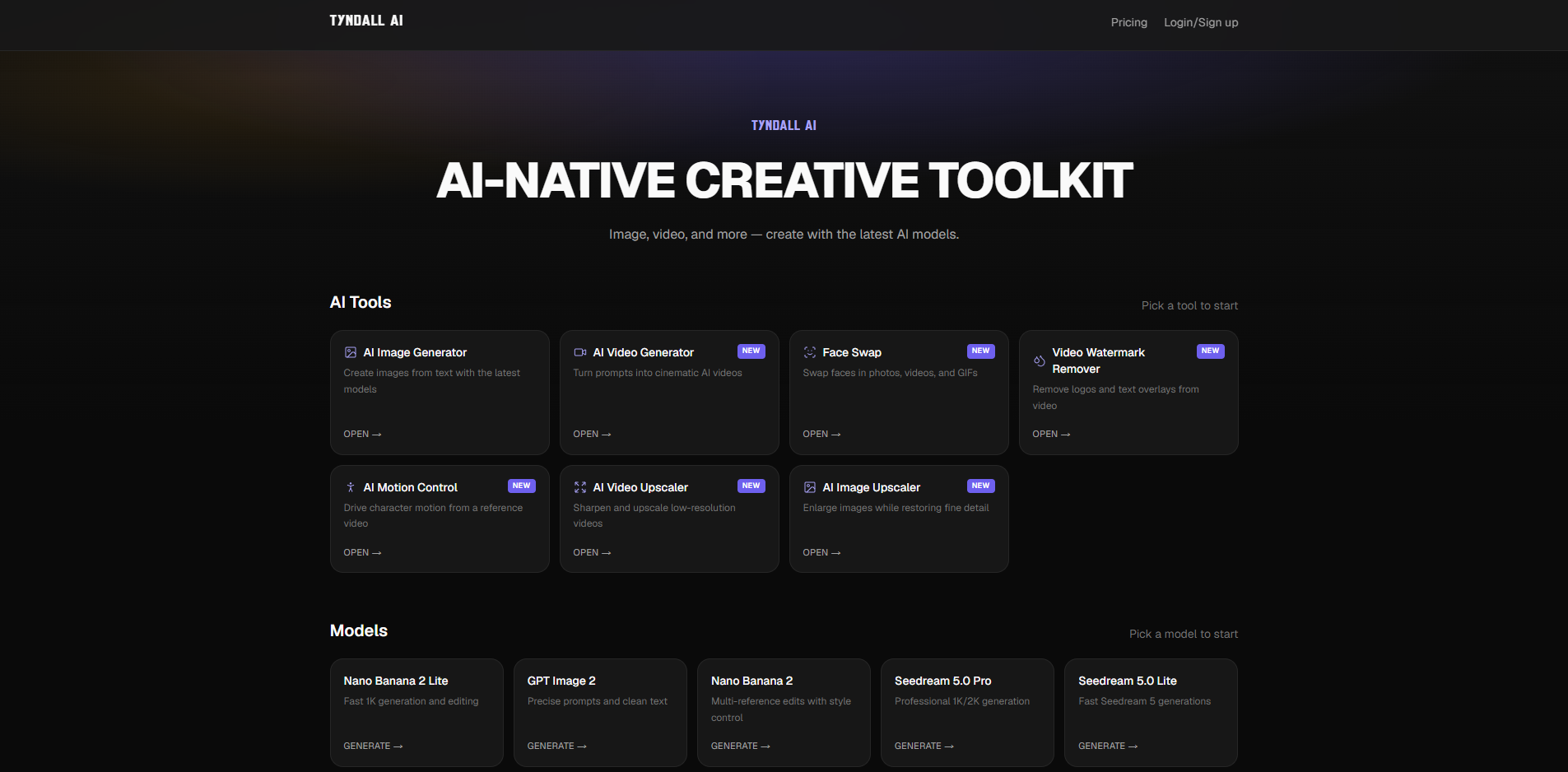Select the AI Video Upscaler title
The image size is (1568, 772).
(x=640, y=487)
